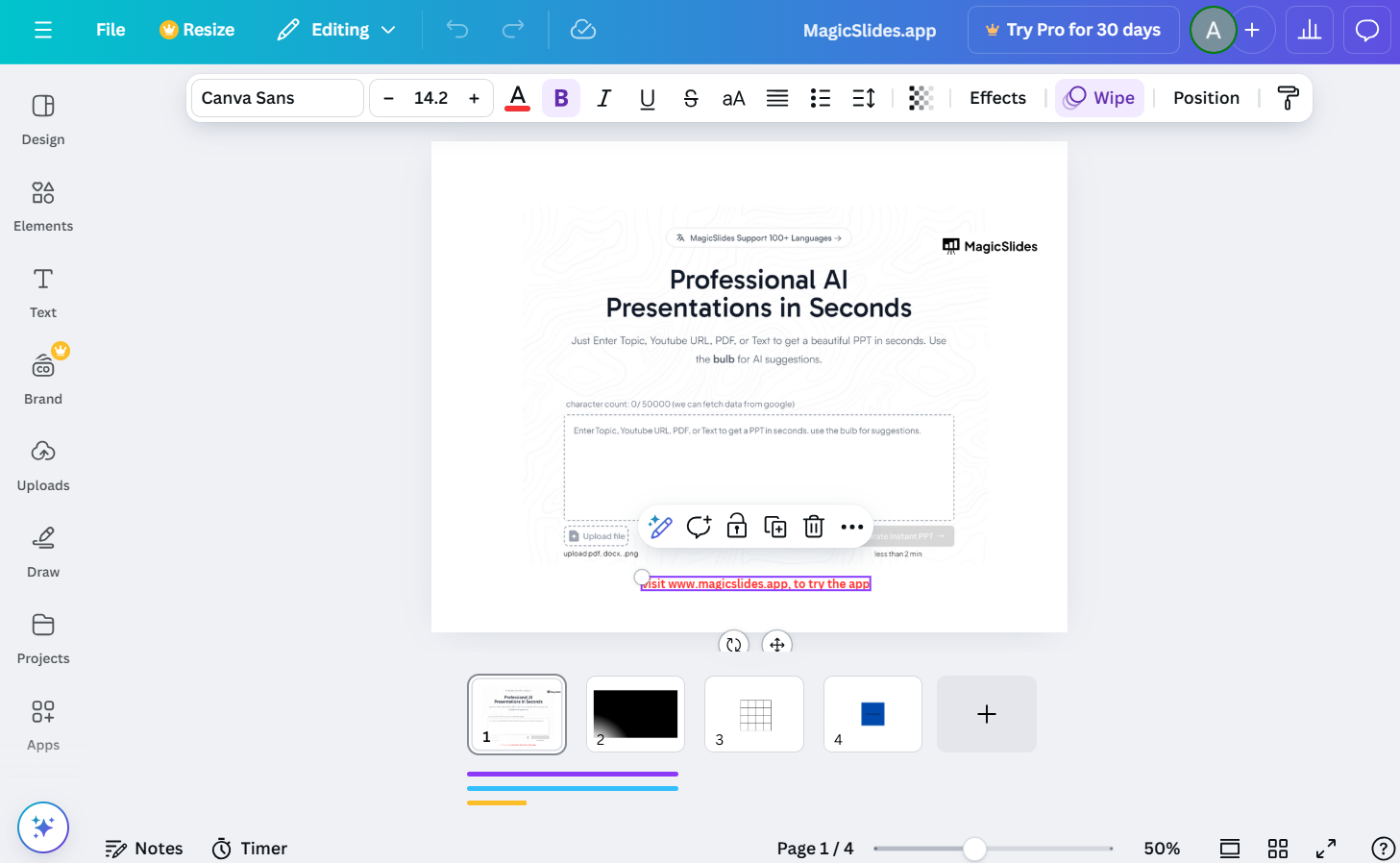
Task: Toggle the page thumbnails strip view
Action: click(x=1230, y=849)
